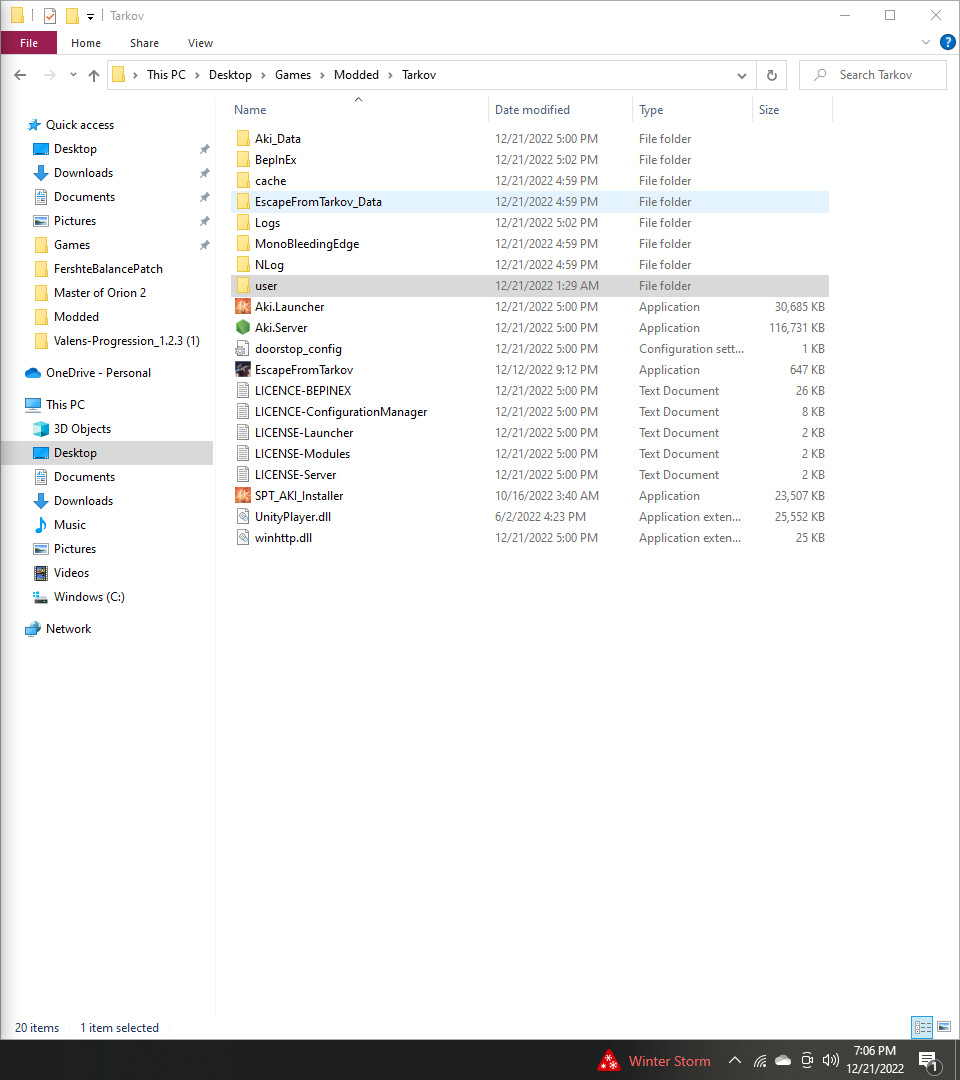Click the Properties quick access toolbar icon

click(50, 15)
